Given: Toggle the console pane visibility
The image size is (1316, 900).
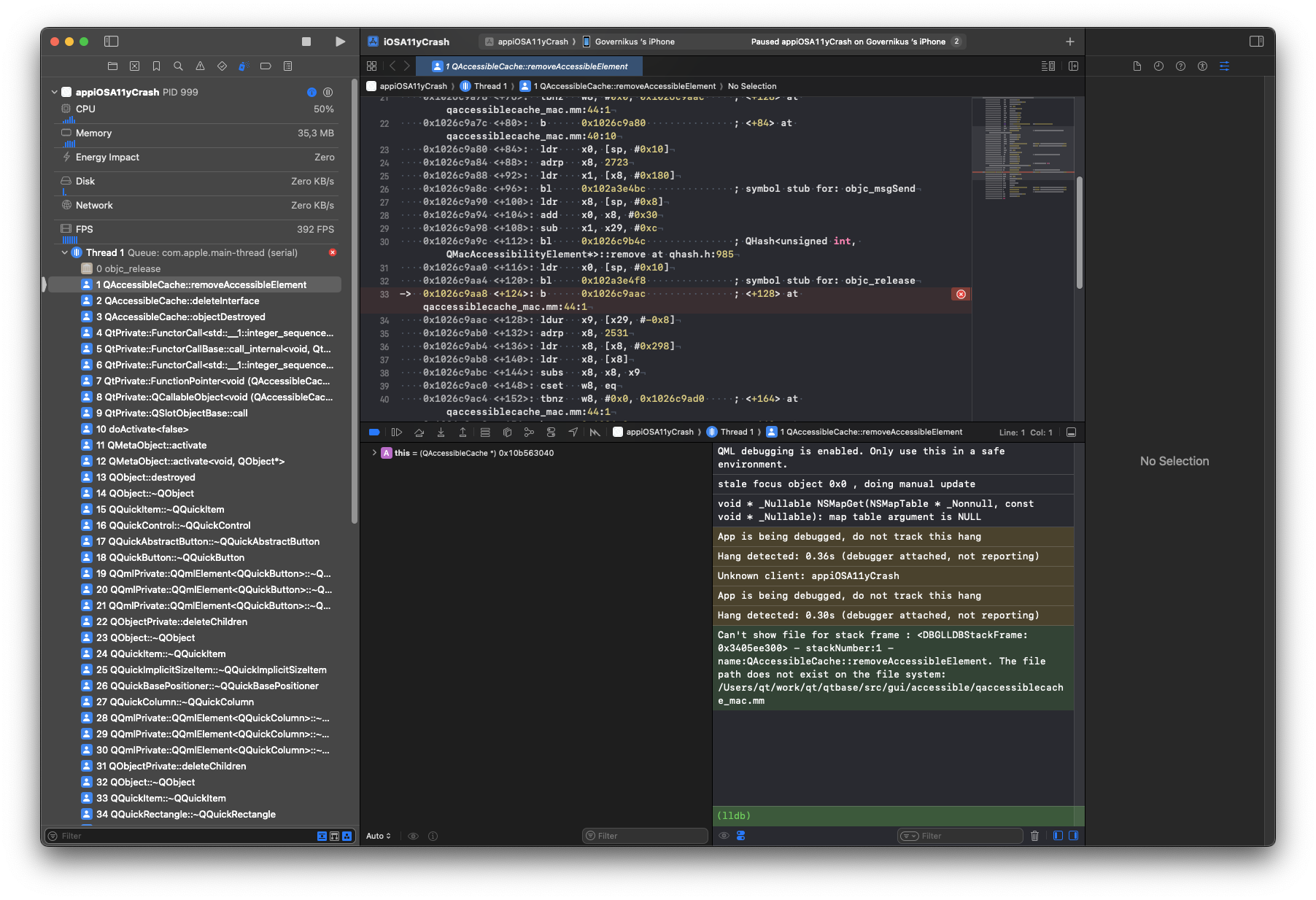Looking at the screenshot, I should pos(1073,836).
